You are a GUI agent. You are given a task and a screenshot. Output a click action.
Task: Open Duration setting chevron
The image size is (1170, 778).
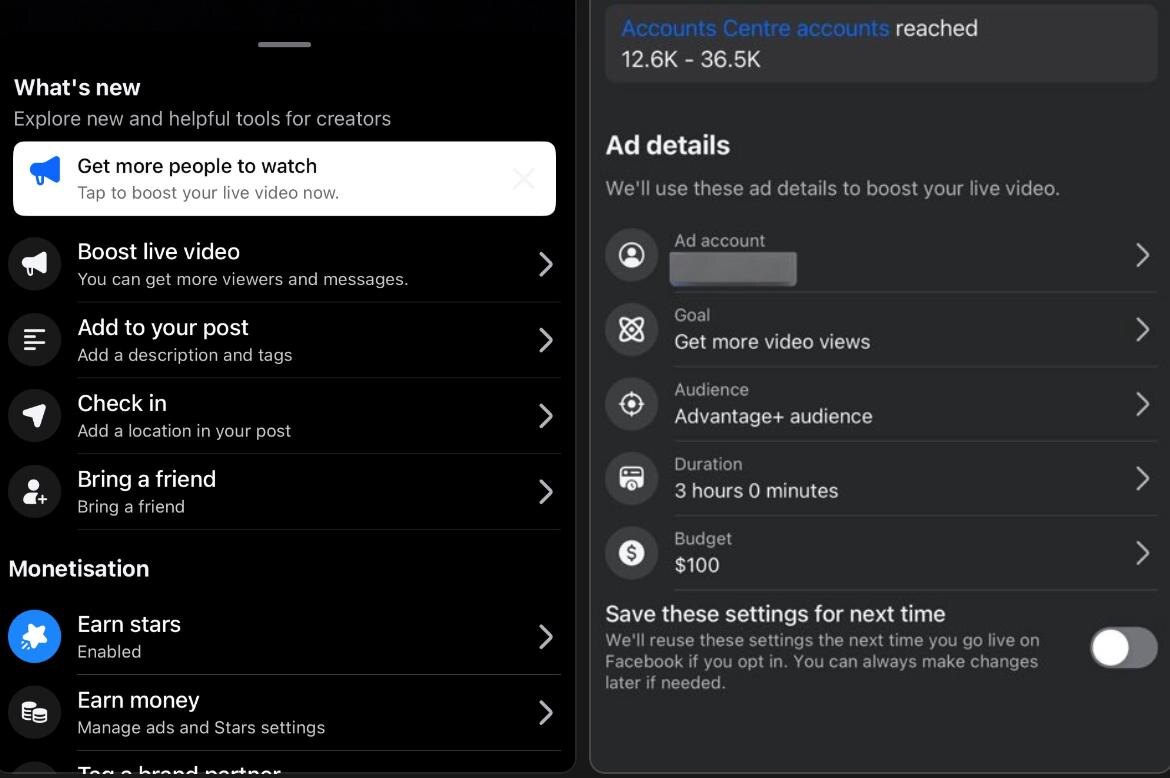1142,478
